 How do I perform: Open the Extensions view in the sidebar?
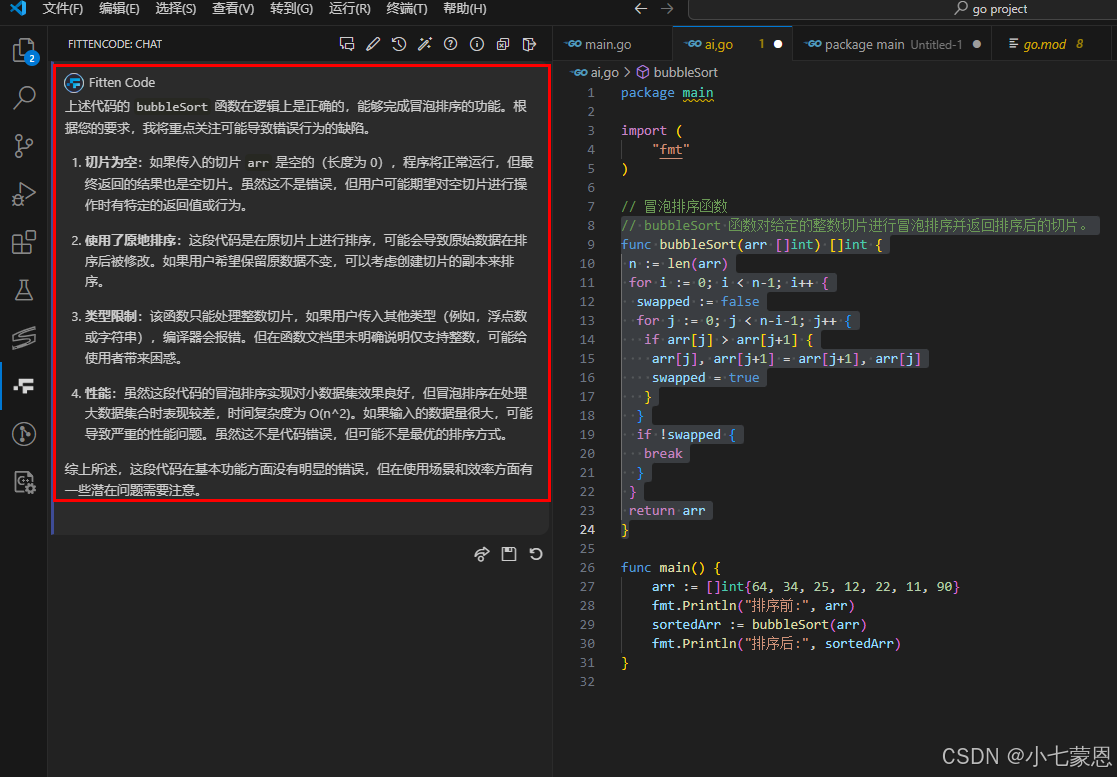tap(23, 242)
